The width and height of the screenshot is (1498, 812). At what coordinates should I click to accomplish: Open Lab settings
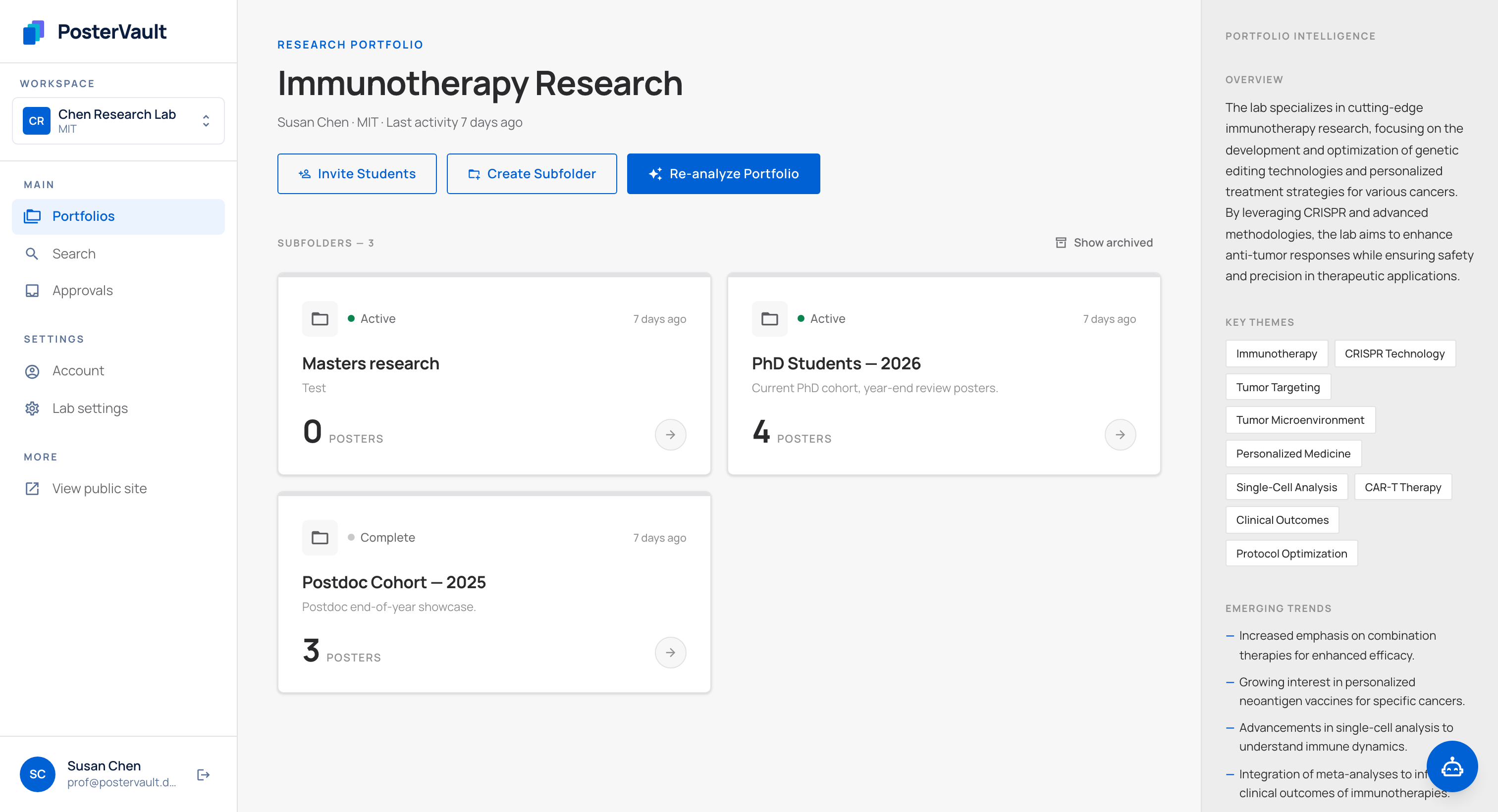tap(118, 408)
